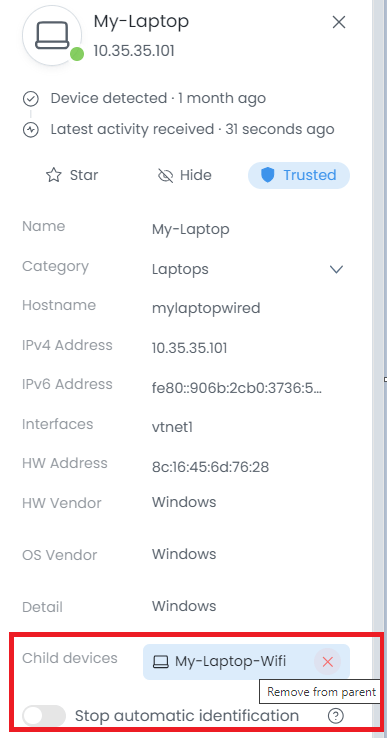Click the hostname value mylaptopwired
Screen dimensions: 387x738
tap(206, 309)
